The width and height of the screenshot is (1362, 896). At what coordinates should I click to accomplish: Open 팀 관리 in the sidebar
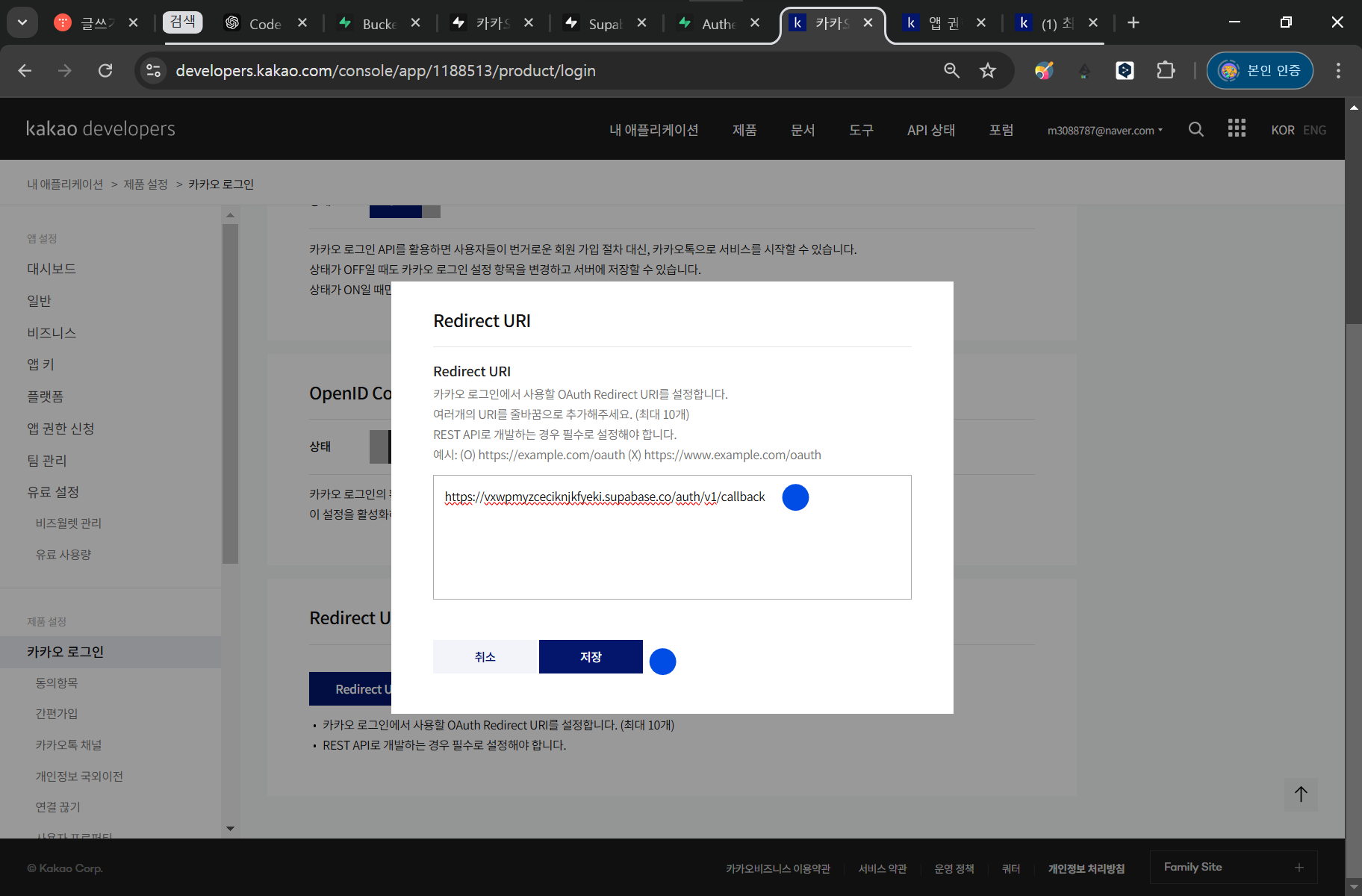[x=47, y=461]
